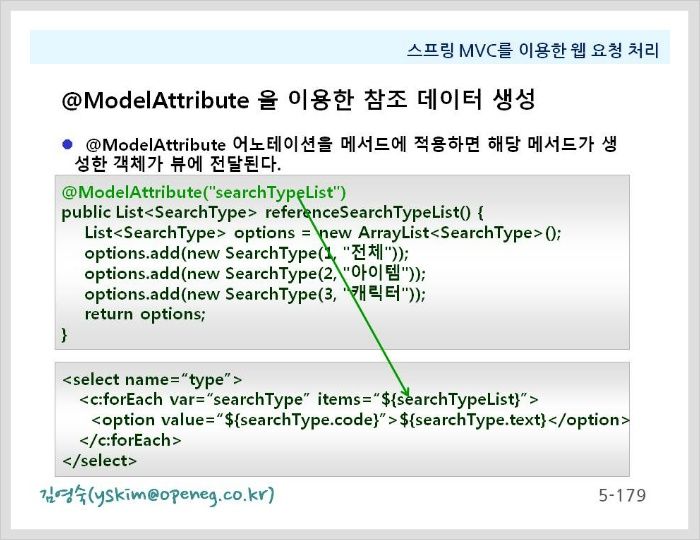Click the green '@ModelAttribute("searchTypeList")' annotation line

tap(204, 192)
